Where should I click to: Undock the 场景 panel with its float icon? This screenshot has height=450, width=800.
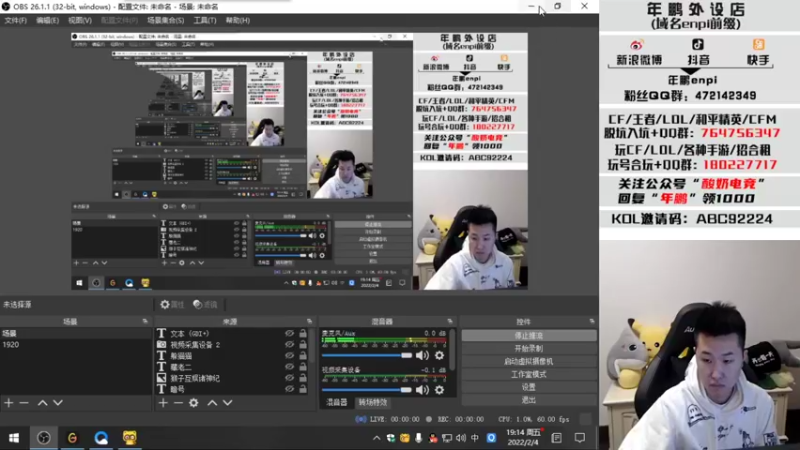(x=145, y=321)
